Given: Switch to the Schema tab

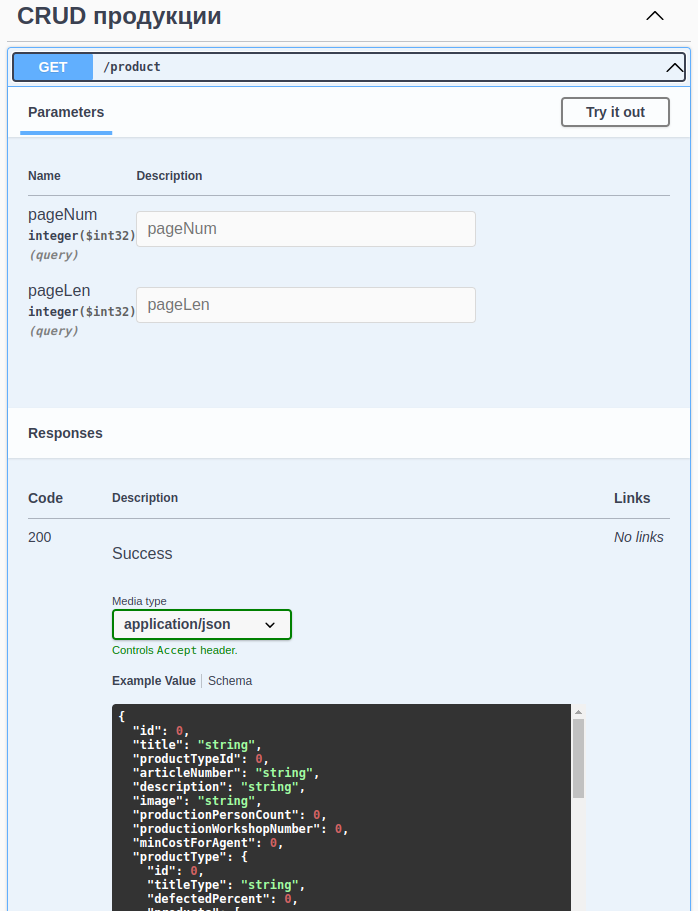Looking at the screenshot, I should point(230,681).
